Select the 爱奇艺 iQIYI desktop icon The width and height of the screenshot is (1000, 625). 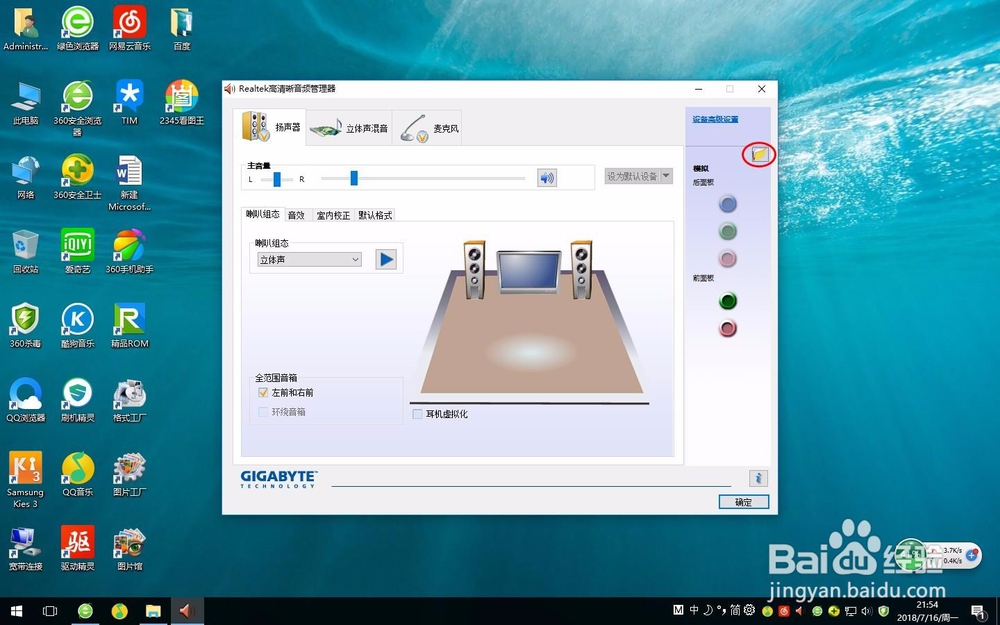coord(78,251)
